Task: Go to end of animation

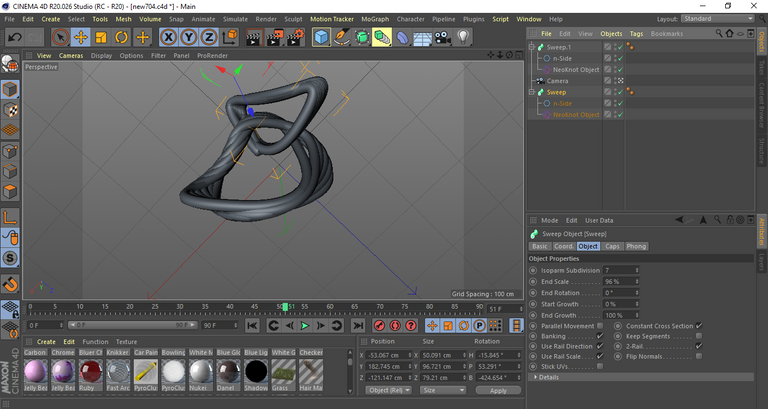Action: (x=358, y=325)
